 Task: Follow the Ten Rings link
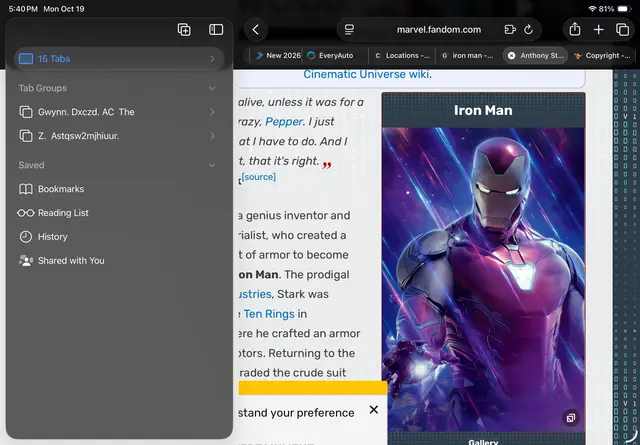269,314
